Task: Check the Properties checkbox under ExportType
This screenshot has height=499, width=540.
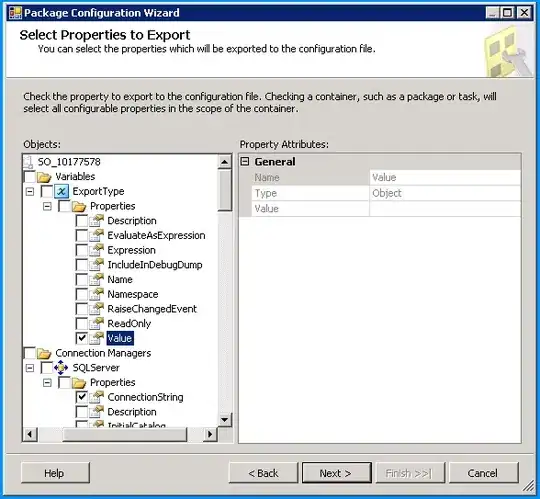Action: 64,206
